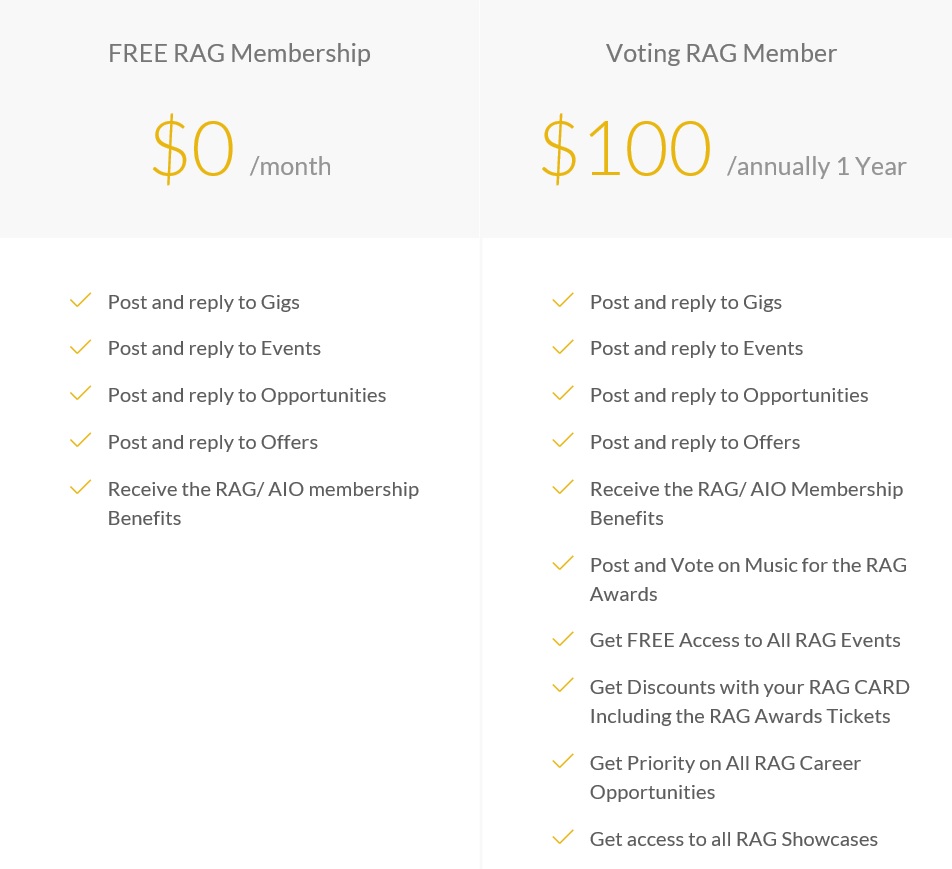Image resolution: width=952 pixels, height=869 pixels.
Task: Click Voting plan's Post and reply to Offers text
Action: pyautogui.click(x=695, y=442)
